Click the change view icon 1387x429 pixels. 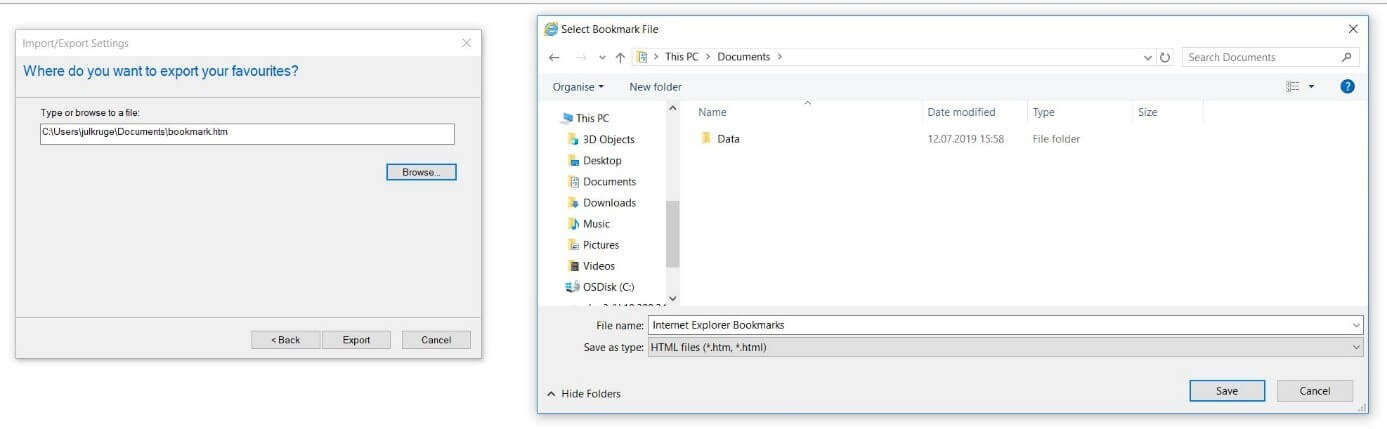pos(1293,87)
